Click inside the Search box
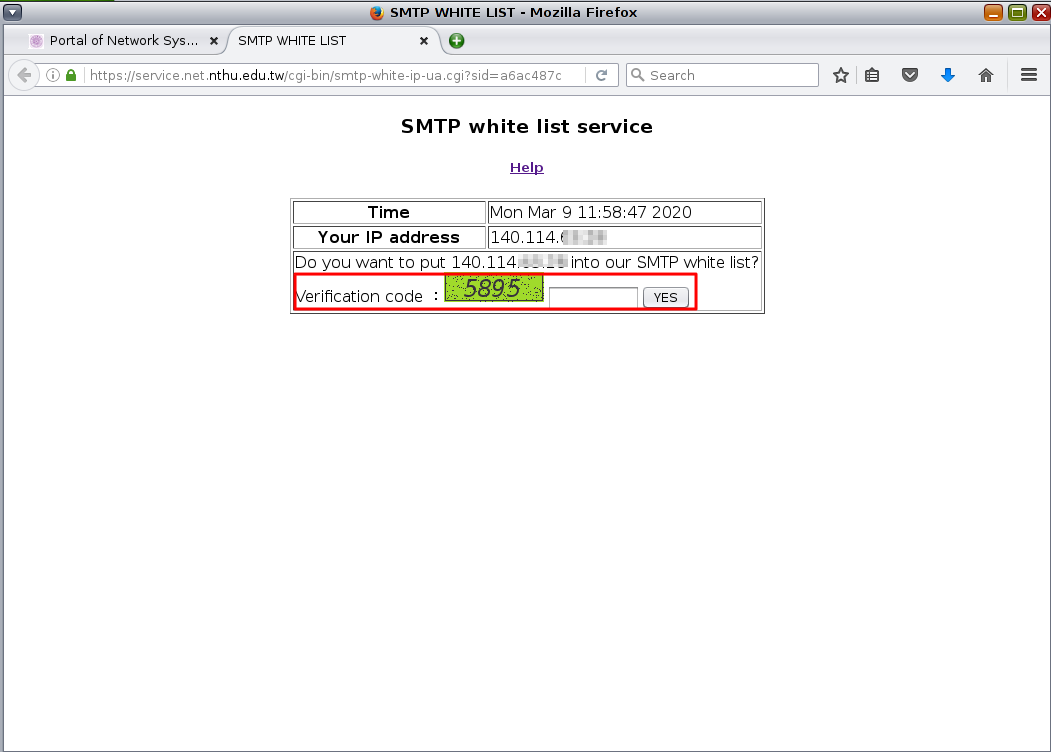The height and width of the screenshot is (752, 1051). [730, 75]
